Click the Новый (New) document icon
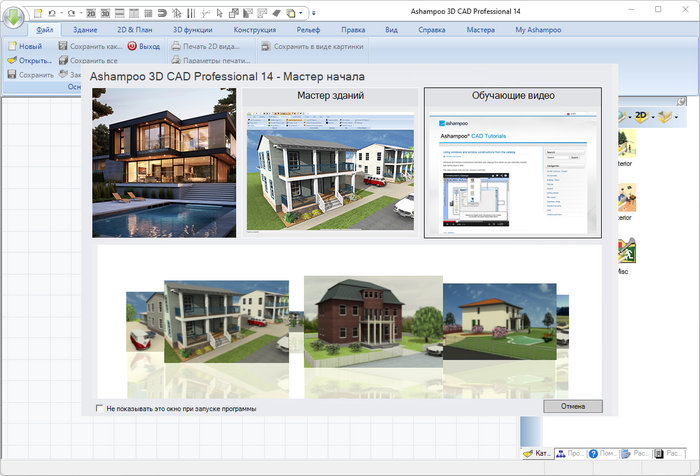Screen dimensions: 700x476 tap(12, 47)
